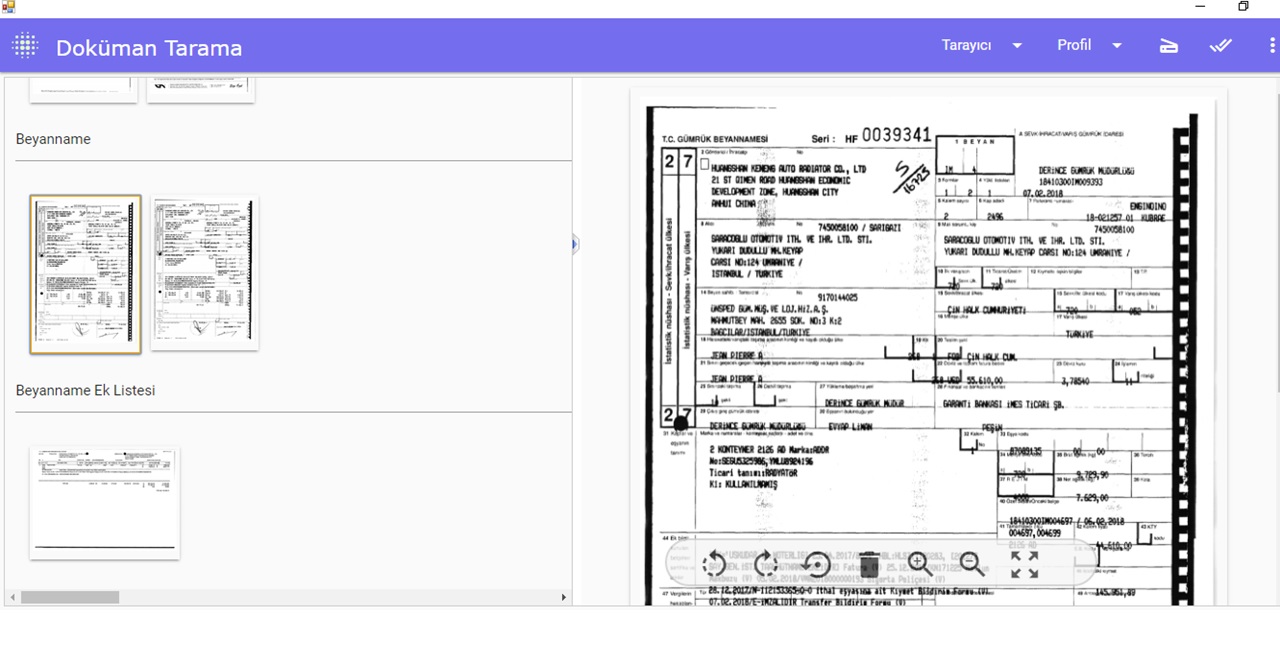
Task: Select the second Beyanname page thumbnail
Action: click(x=205, y=272)
